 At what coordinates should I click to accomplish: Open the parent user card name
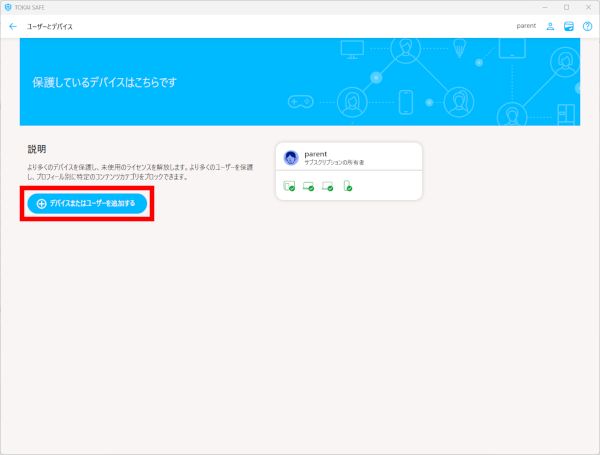coord(317,153)
